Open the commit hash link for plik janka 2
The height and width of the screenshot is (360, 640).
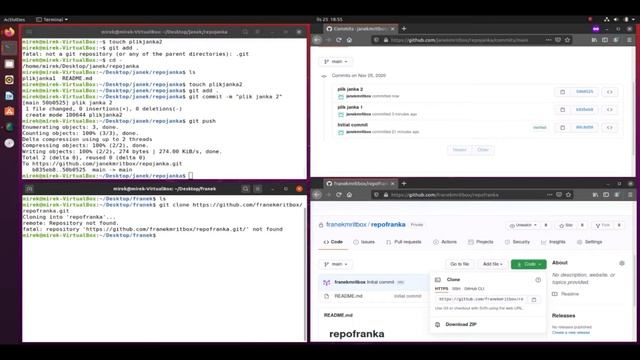tap(584, 92)
